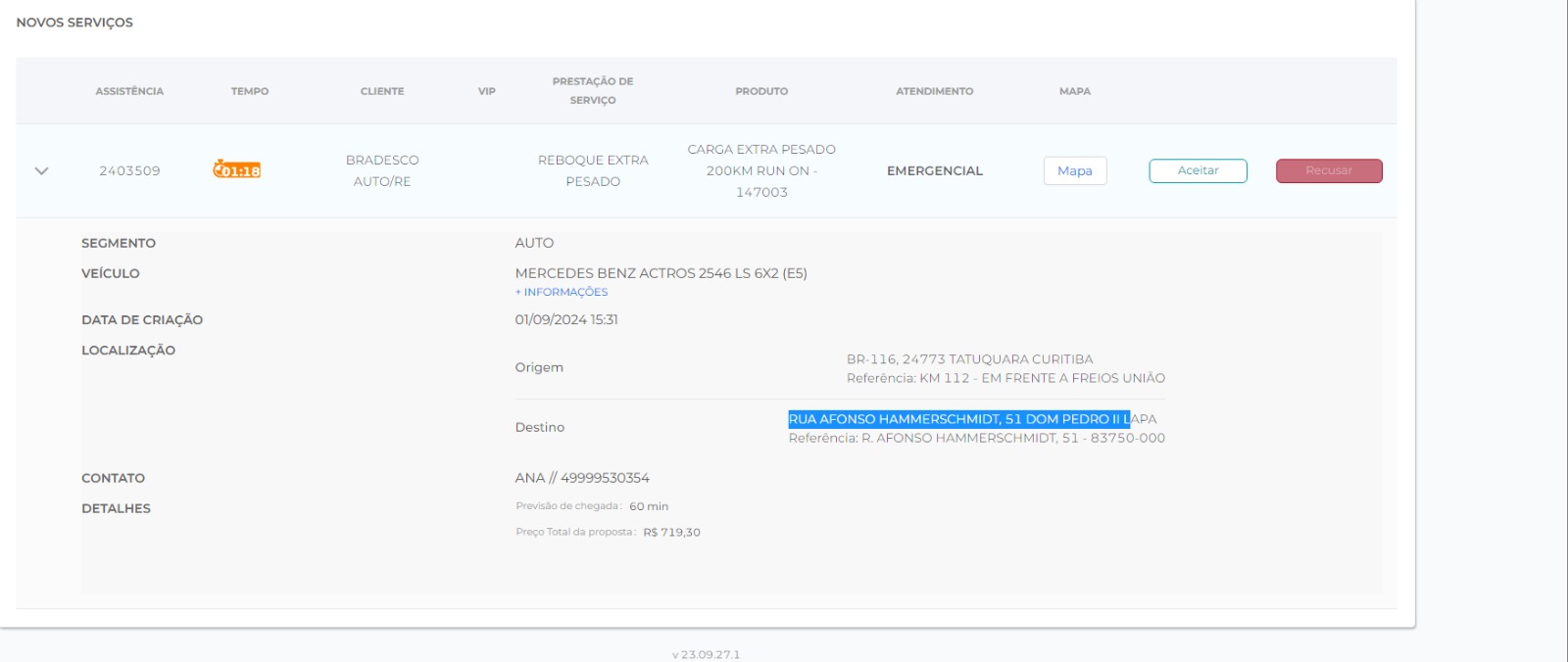This screenshot has width=1568, height=662.
Task: Click the origin reference KM 112 text
Action: click(1006, 378)
